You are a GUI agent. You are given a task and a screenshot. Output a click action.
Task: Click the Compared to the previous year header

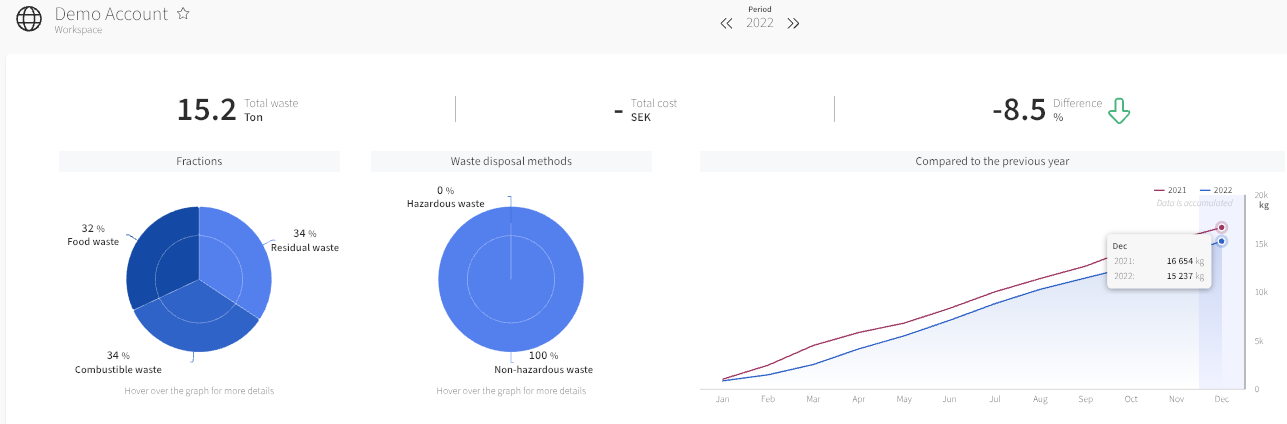(x=992, y=161)
